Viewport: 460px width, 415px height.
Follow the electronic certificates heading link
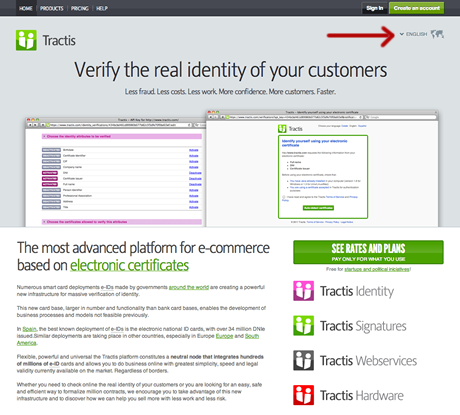pos(129,265)
